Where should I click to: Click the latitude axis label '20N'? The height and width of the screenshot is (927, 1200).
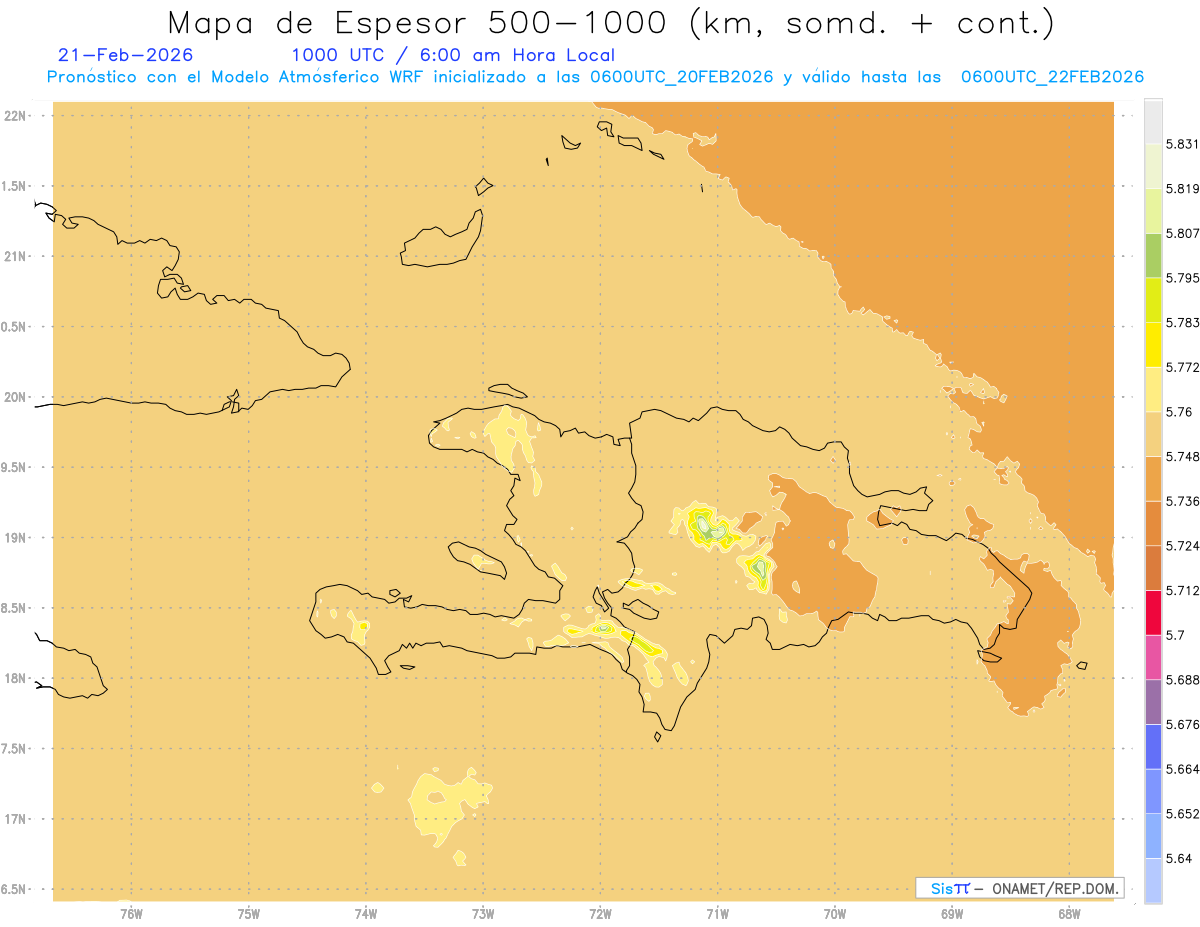pyautogui.click(x=14, y=397)
